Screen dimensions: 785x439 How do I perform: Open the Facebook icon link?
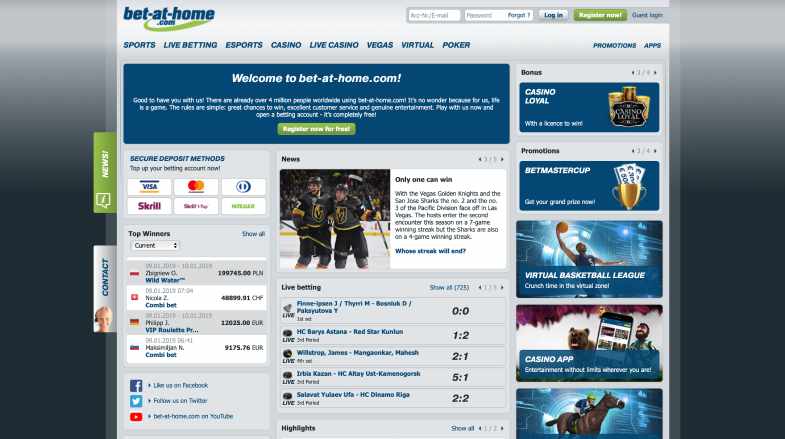136,385
